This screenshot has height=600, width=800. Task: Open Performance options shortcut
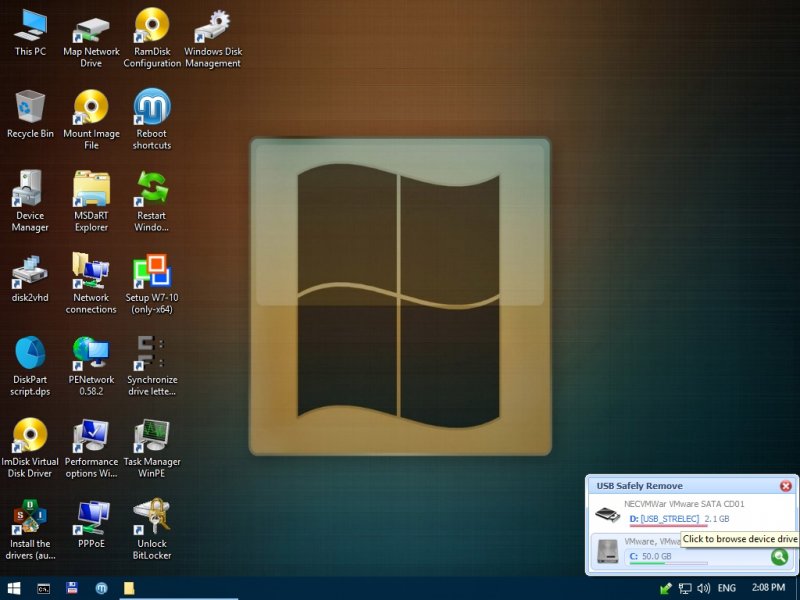pyautogui.click(x=91, y=448)
